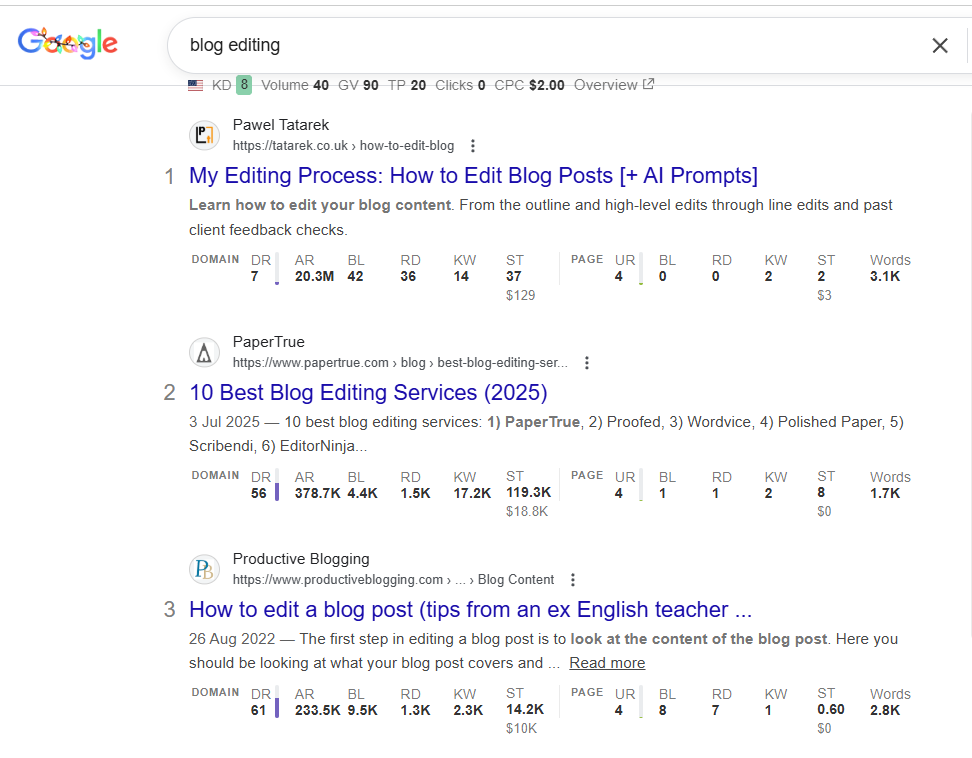
Task: Click the Clicks 0 metric
Action: pos(460,85)
